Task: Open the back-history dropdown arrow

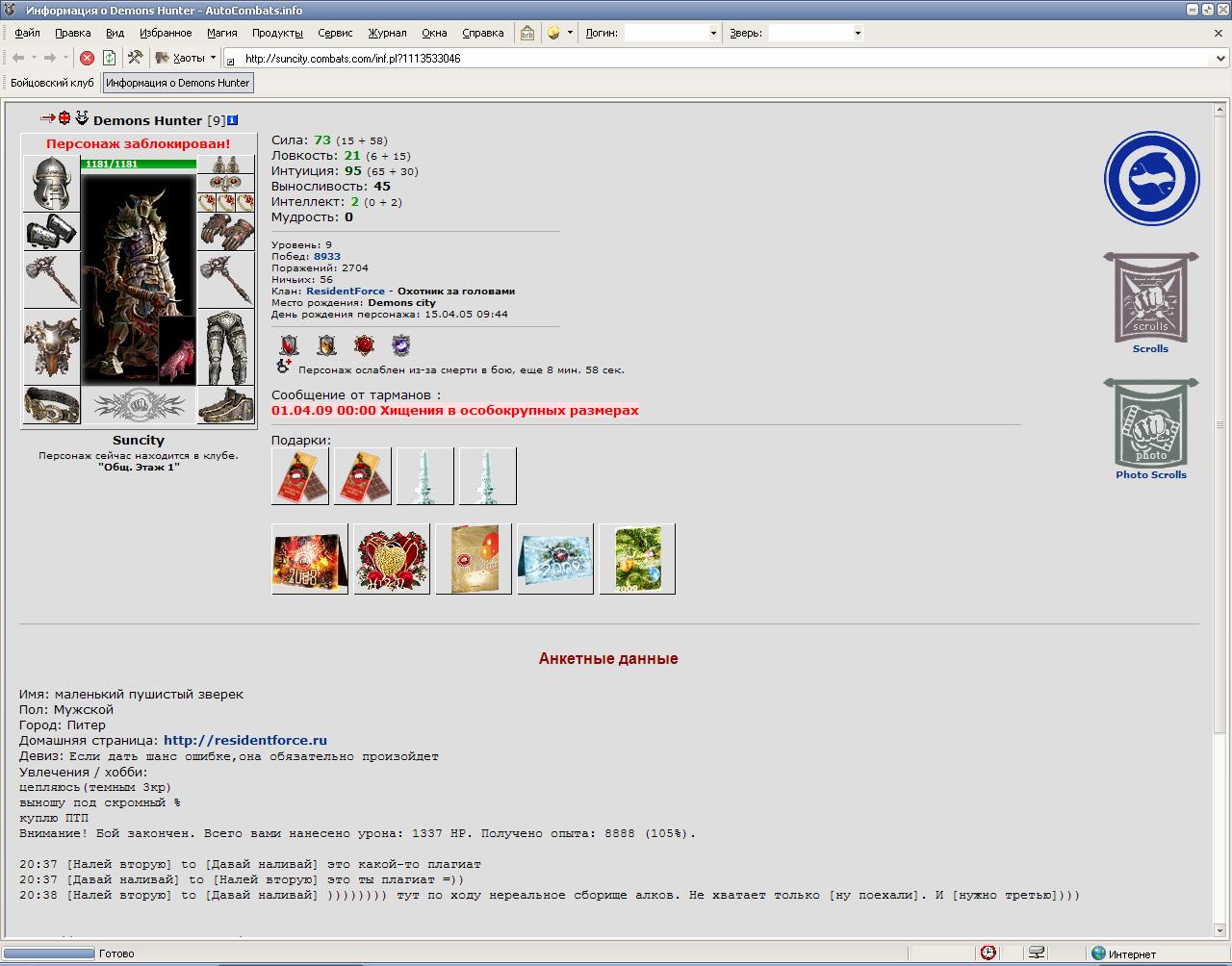Action: click(34, 58)
